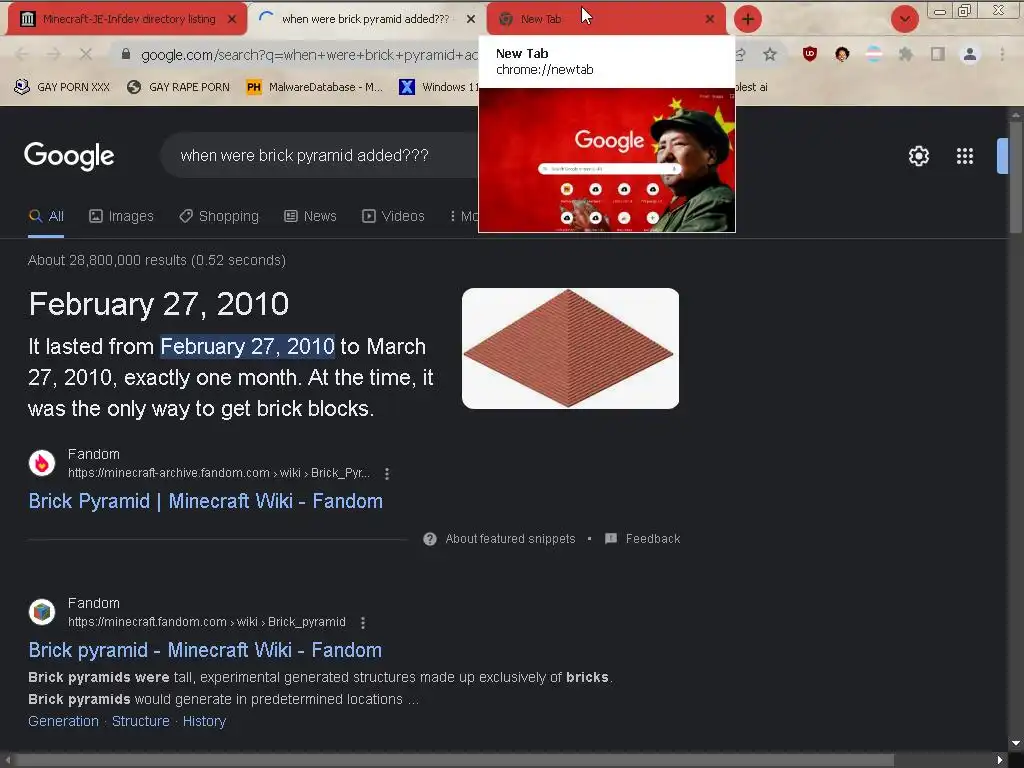This screenshot has width=1024, height=768.
Task: Click the New Tab hover preview thumbnail
Action: 607,160
